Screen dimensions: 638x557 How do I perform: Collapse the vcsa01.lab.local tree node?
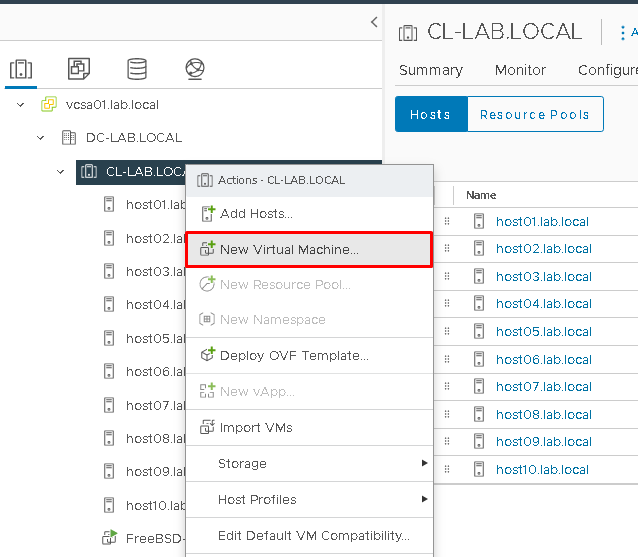click(x=21, y=105)
